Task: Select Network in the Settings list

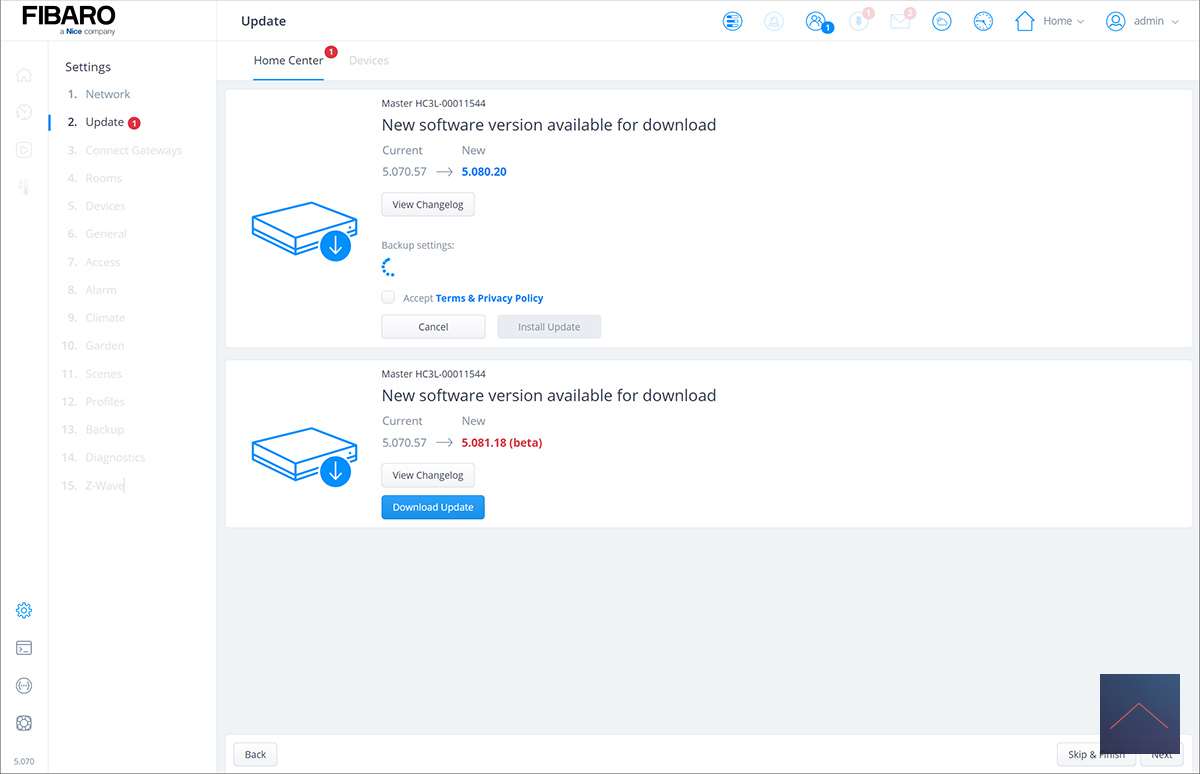Action: (x=108, y=94)
